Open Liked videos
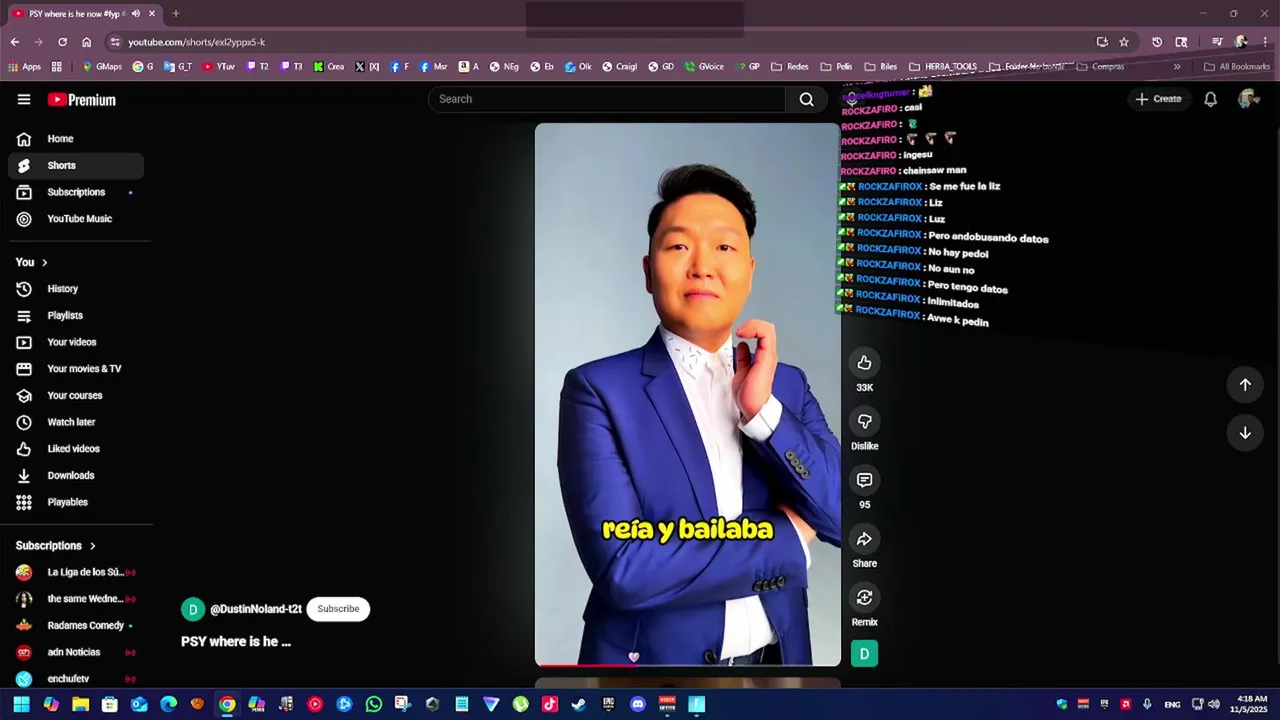Viewport: 1280px width, 720px height. pos(76,449)
